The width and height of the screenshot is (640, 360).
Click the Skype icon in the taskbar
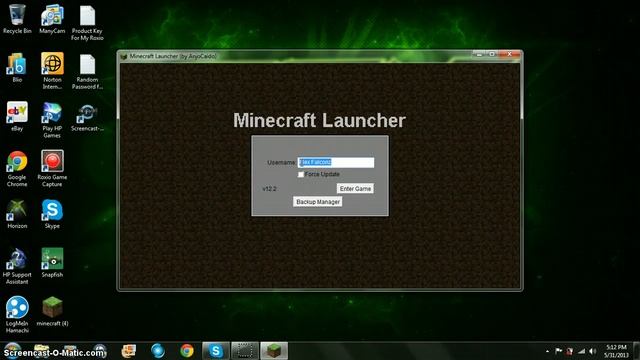tap(216, 351)
